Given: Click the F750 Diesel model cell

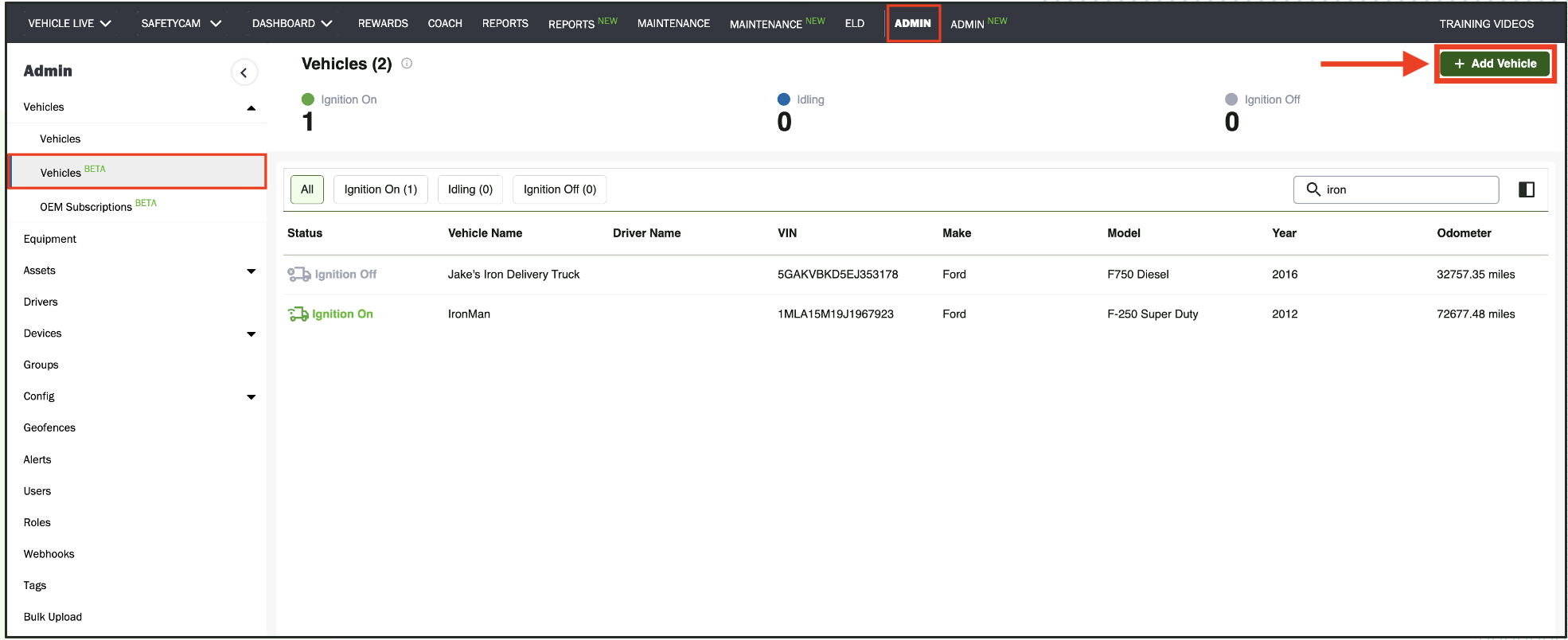Looking at the screenshot, I should [x=1137, y=275].
